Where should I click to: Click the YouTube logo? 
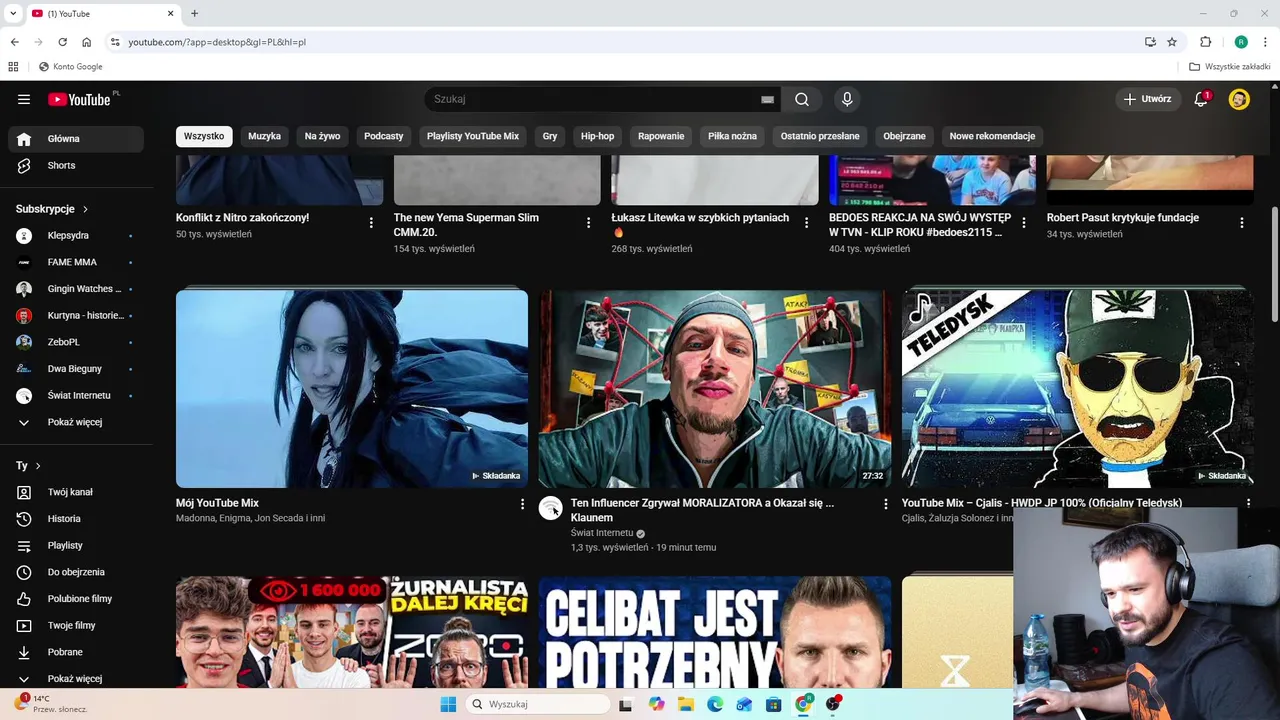[x=79, y=99]
